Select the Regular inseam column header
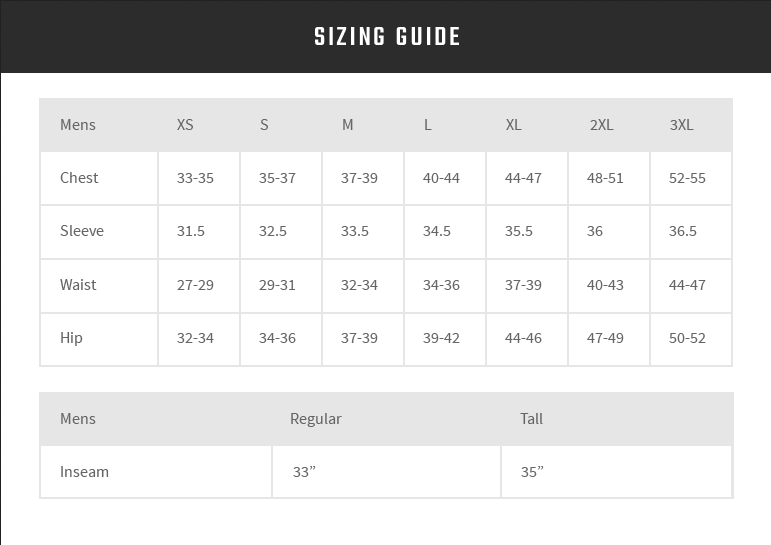Screen dimensions: 771x545 pyautogui.click(x=316, y=419)
